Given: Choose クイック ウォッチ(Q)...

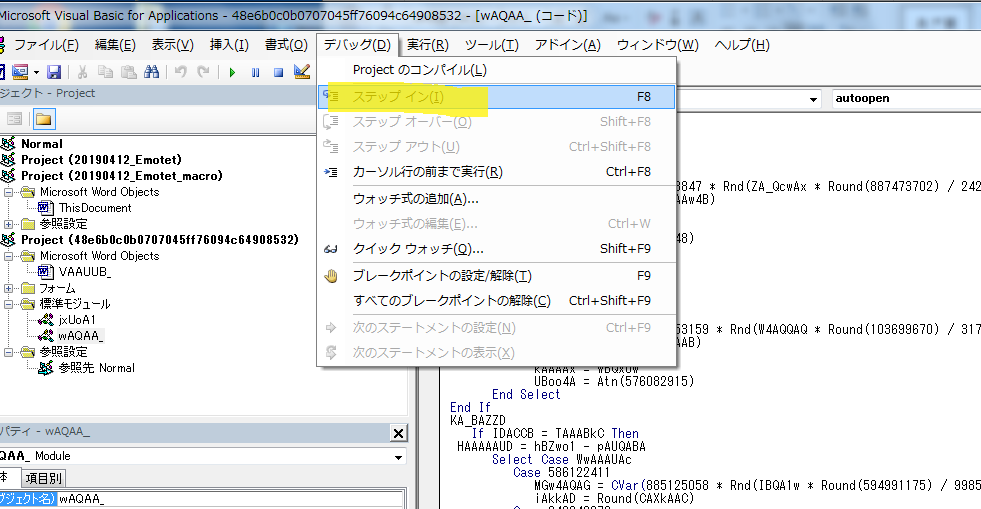Looking at the screenshot, I should coord(497,249).
